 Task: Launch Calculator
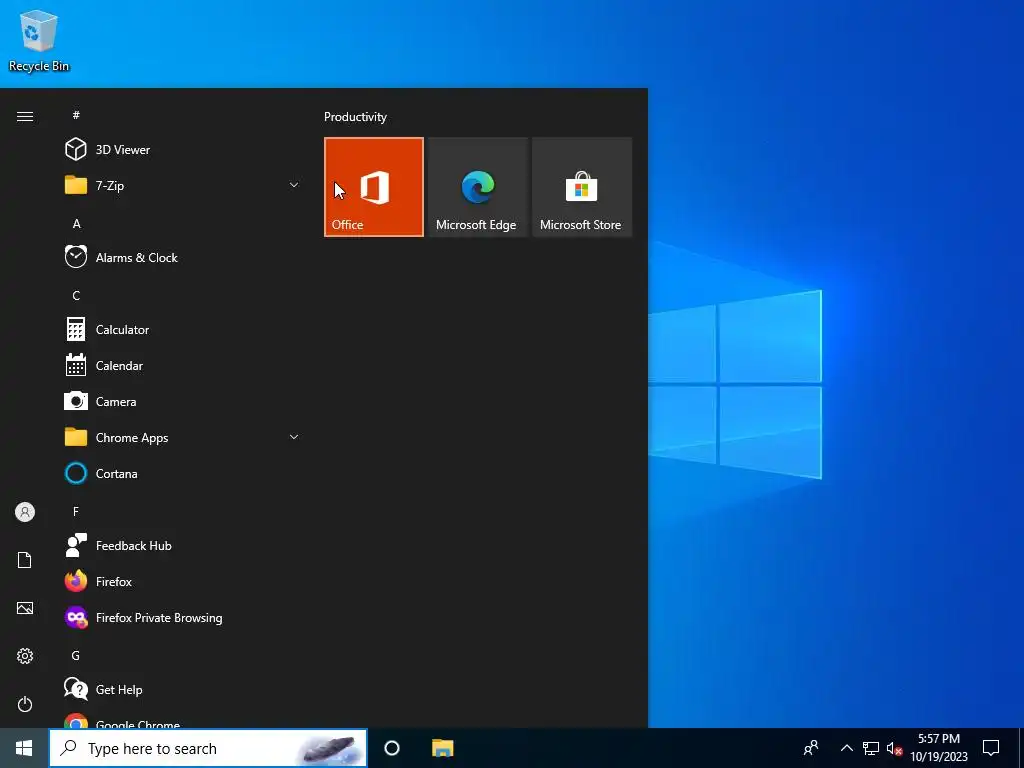click(183, 330)
